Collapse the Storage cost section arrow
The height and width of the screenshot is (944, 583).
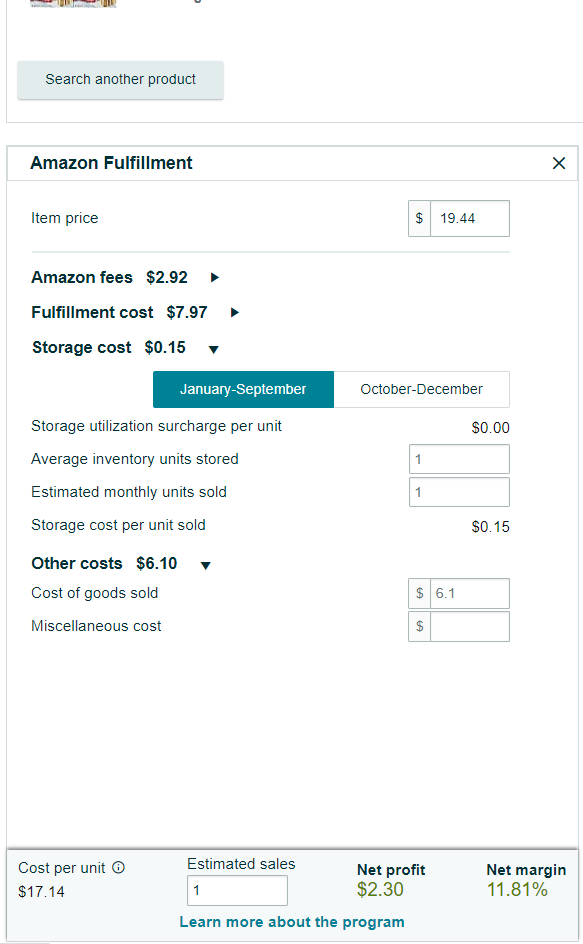point(213,349)
